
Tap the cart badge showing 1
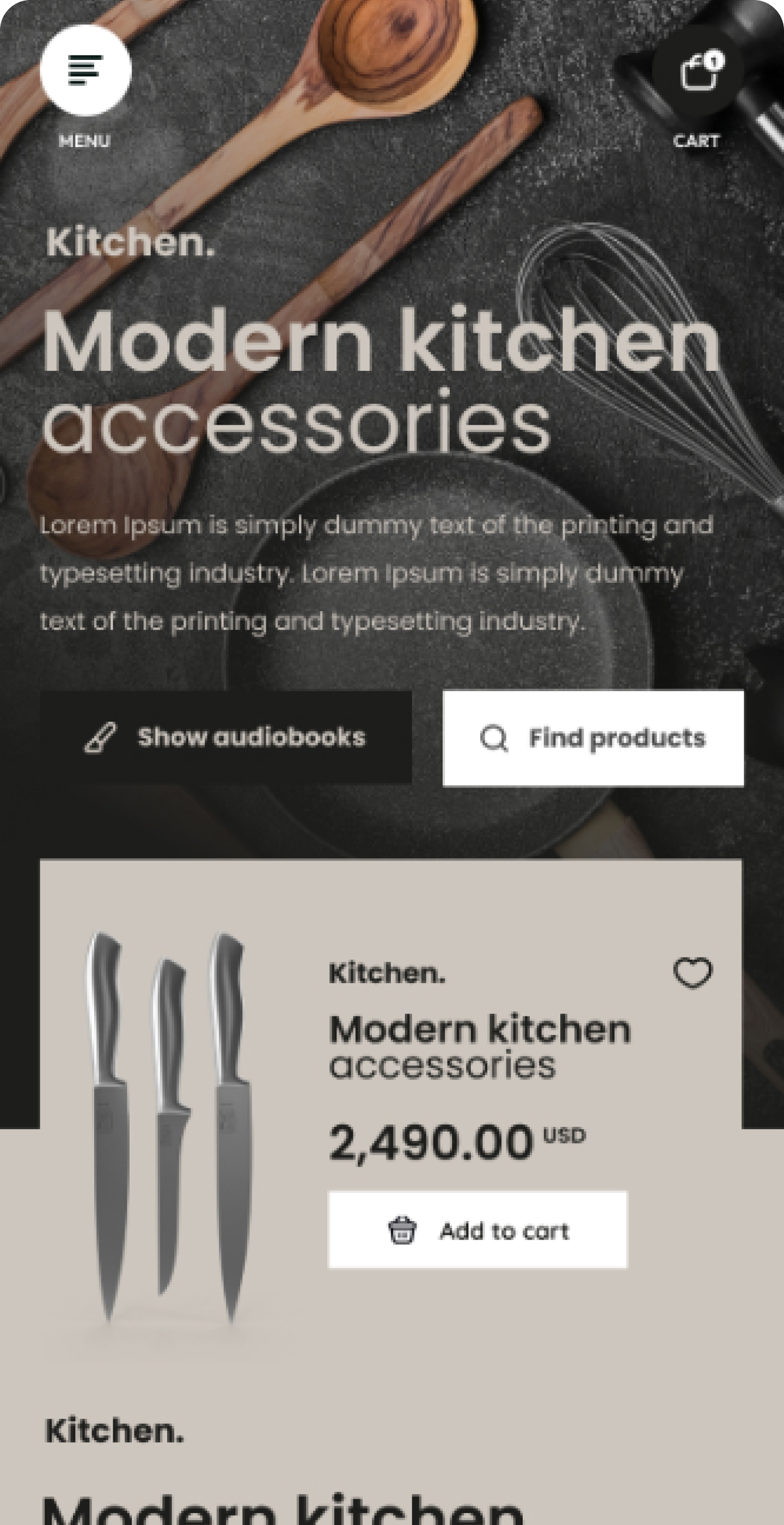point(714,61)
